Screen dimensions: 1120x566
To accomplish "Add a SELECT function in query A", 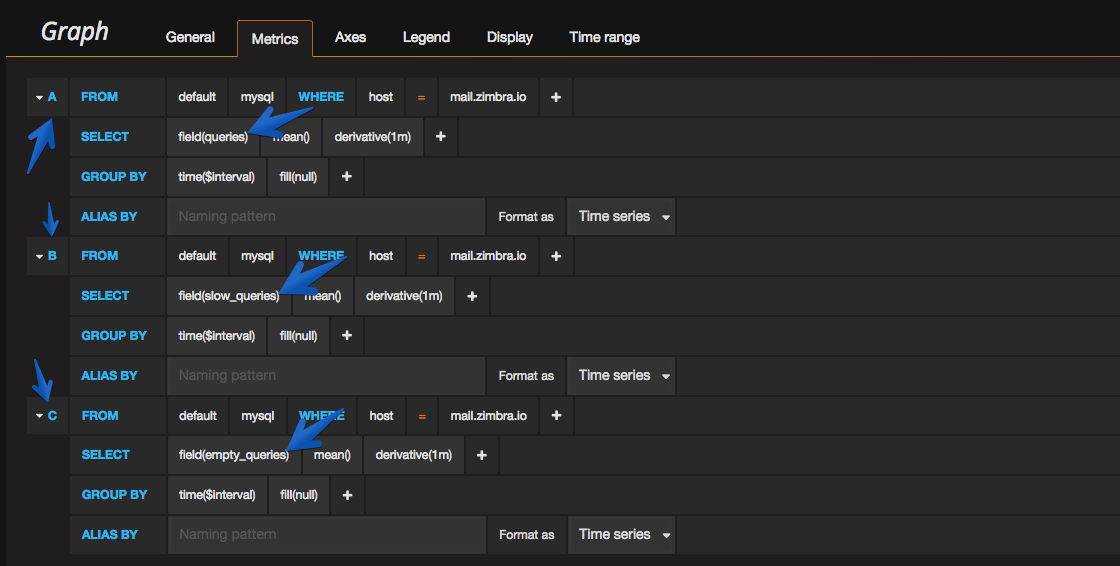I will (x=441, y=136).
